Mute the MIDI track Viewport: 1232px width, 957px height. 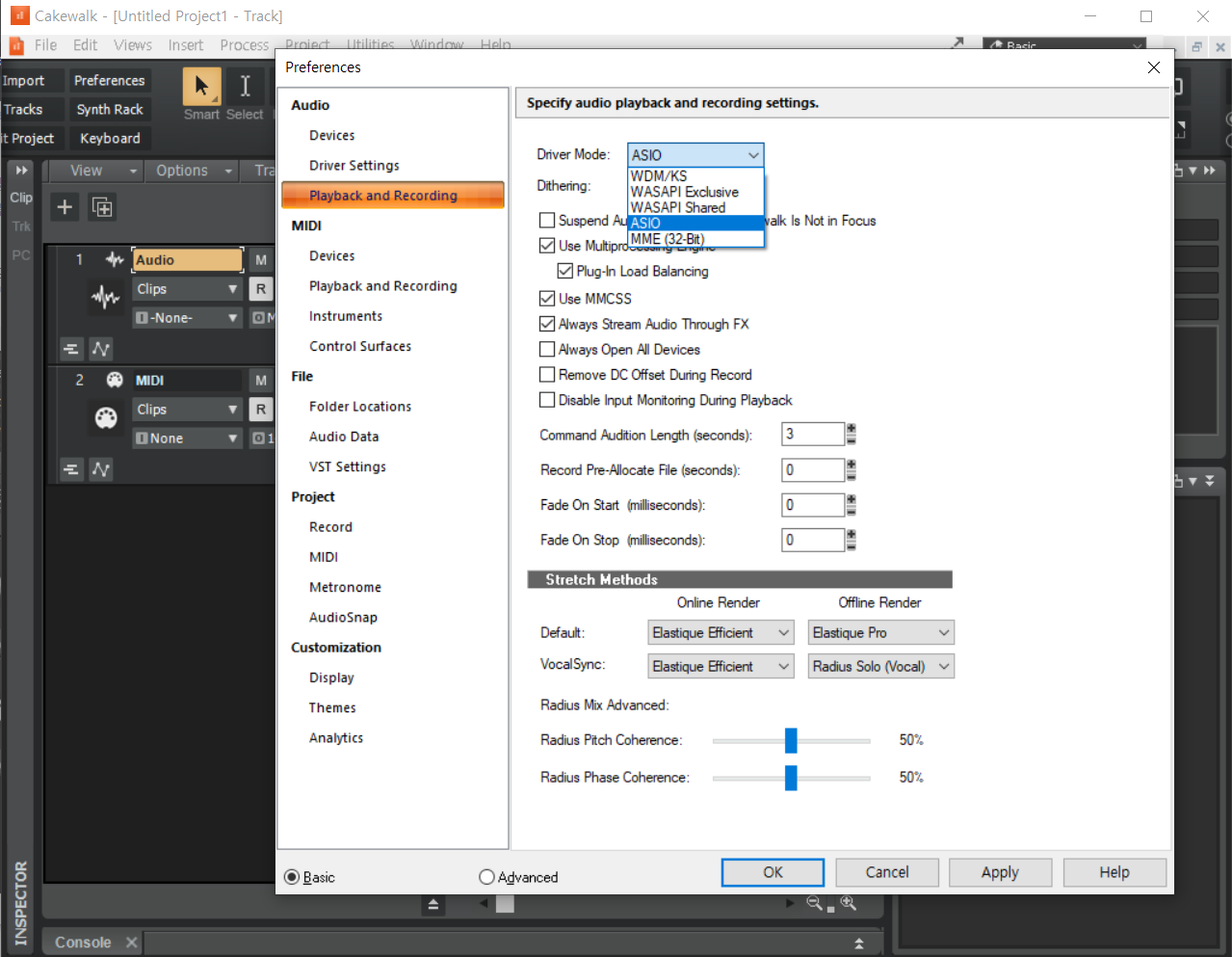point(261,380)
